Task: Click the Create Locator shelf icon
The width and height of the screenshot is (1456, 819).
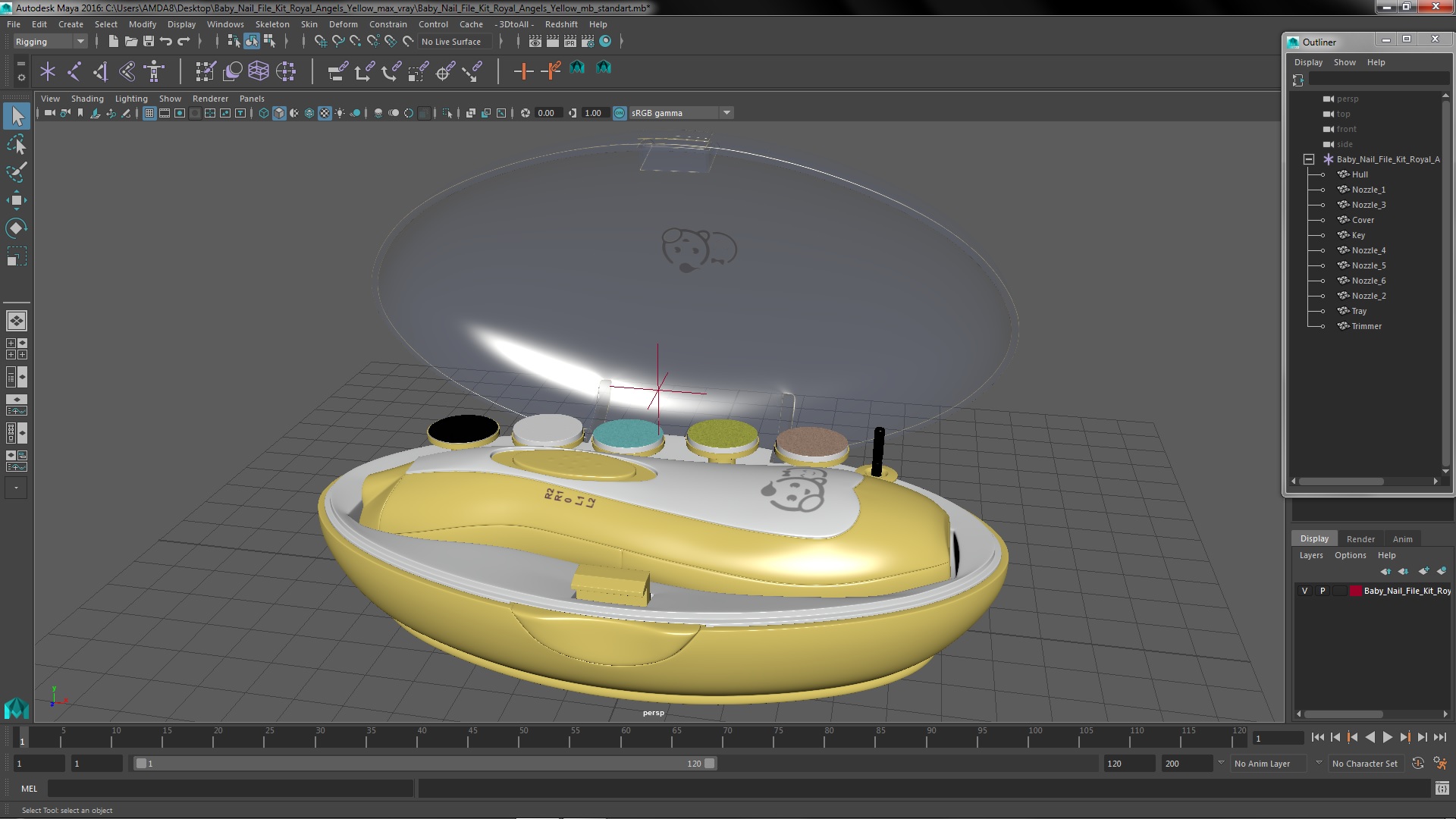Action: pyautogui.click(x=48, y=72)
